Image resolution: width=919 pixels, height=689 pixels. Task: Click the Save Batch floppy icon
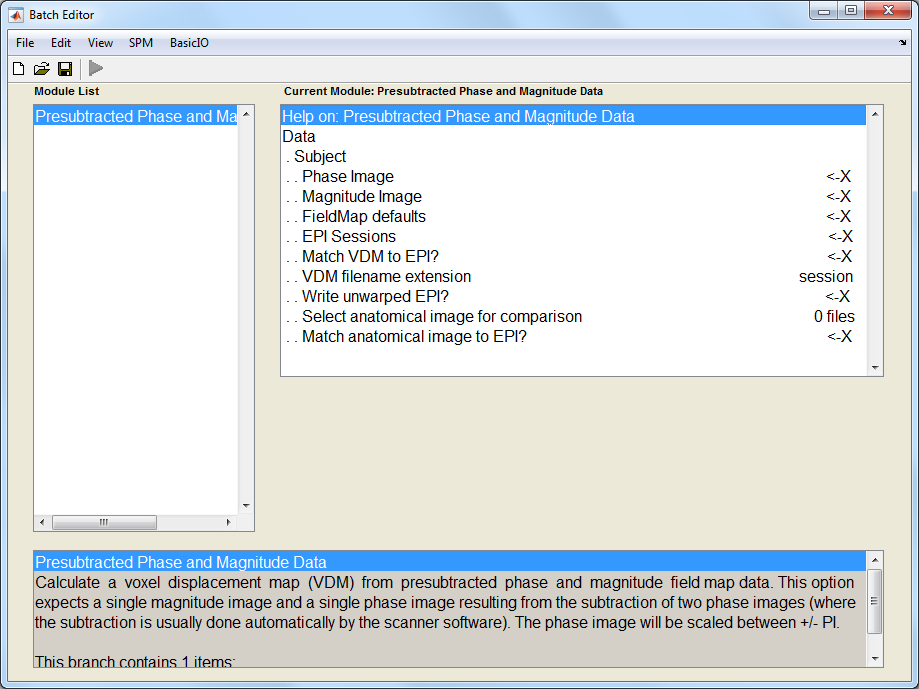(x=64, y=68)
